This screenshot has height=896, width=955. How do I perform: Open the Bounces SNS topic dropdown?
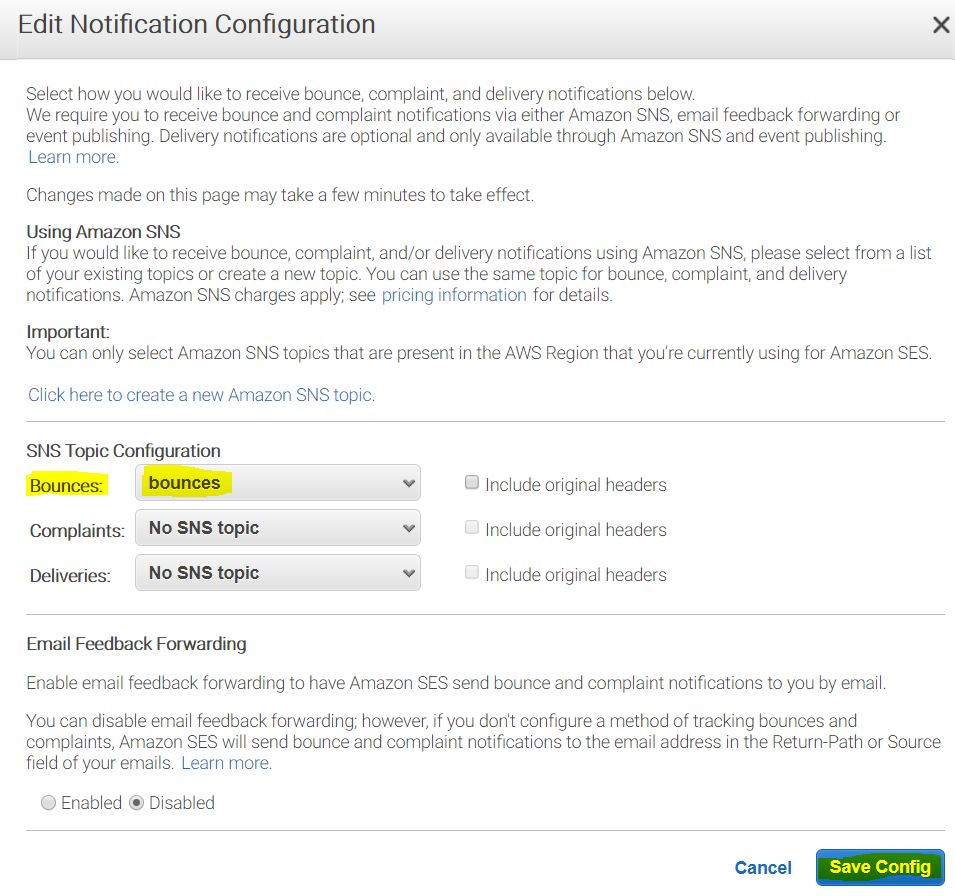[x=278, y=483]
